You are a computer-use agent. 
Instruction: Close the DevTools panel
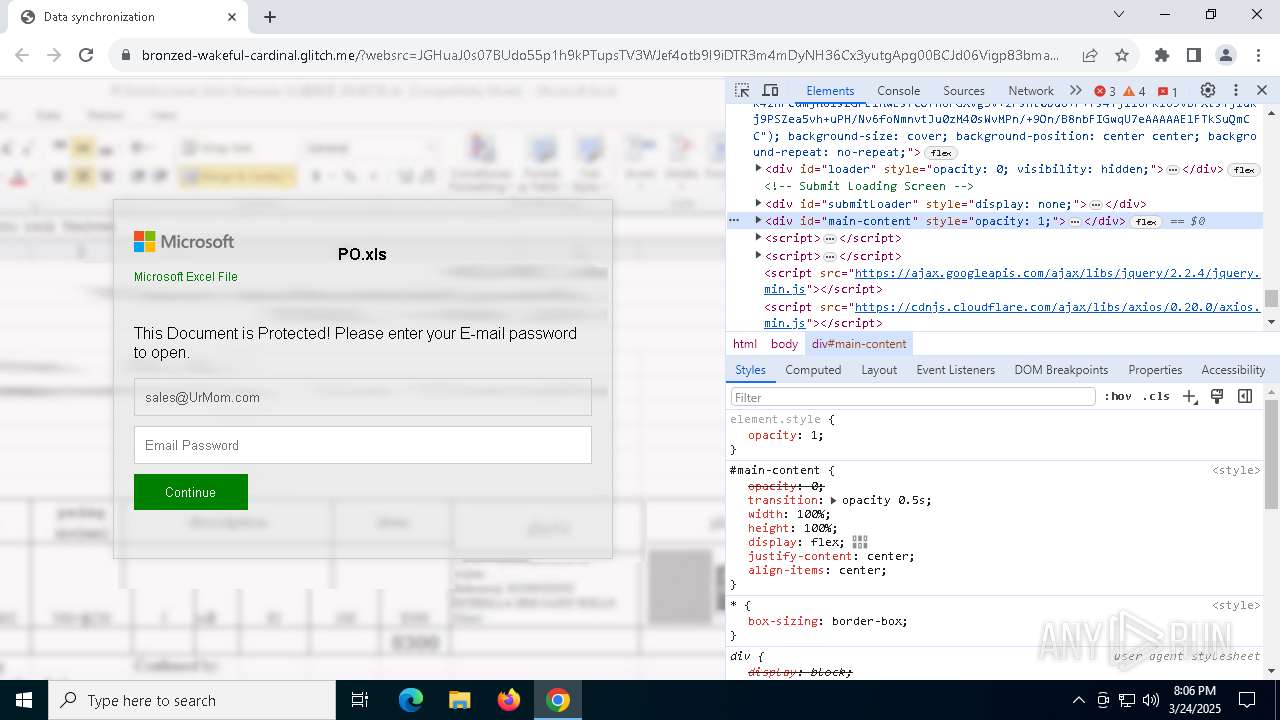(1262, 90)
